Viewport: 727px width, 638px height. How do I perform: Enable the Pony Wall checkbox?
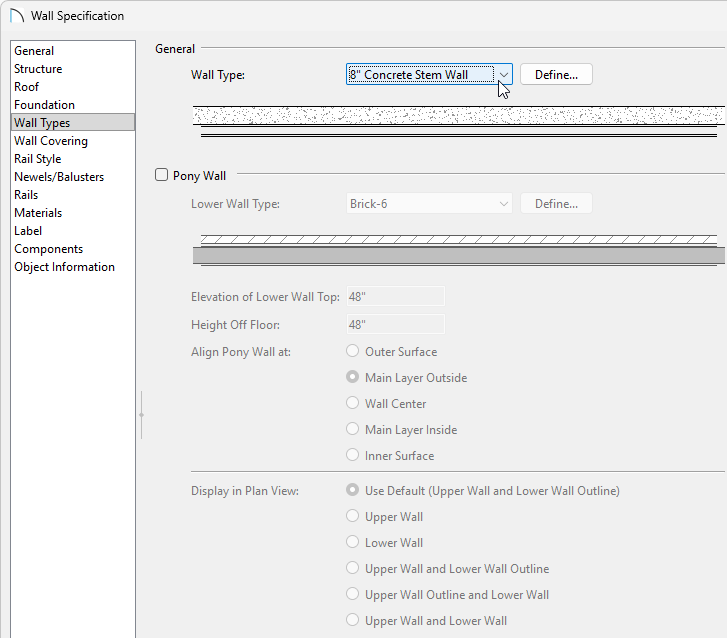[x=161, y=175]
